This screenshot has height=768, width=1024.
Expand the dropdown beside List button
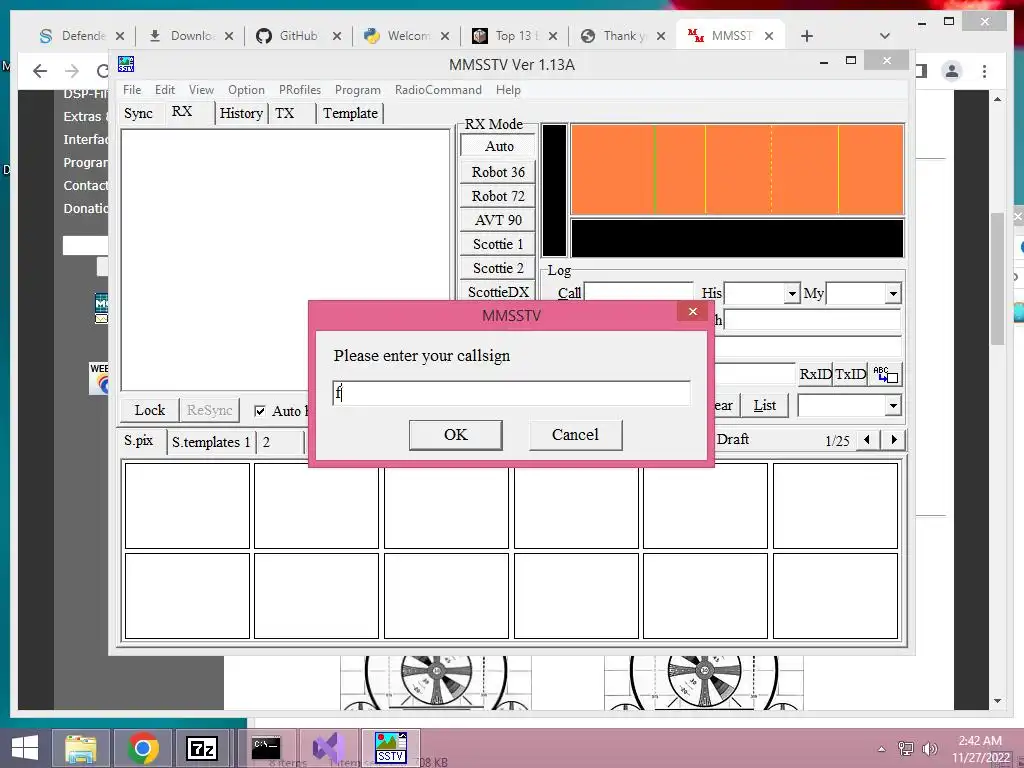tap(893, 406)
